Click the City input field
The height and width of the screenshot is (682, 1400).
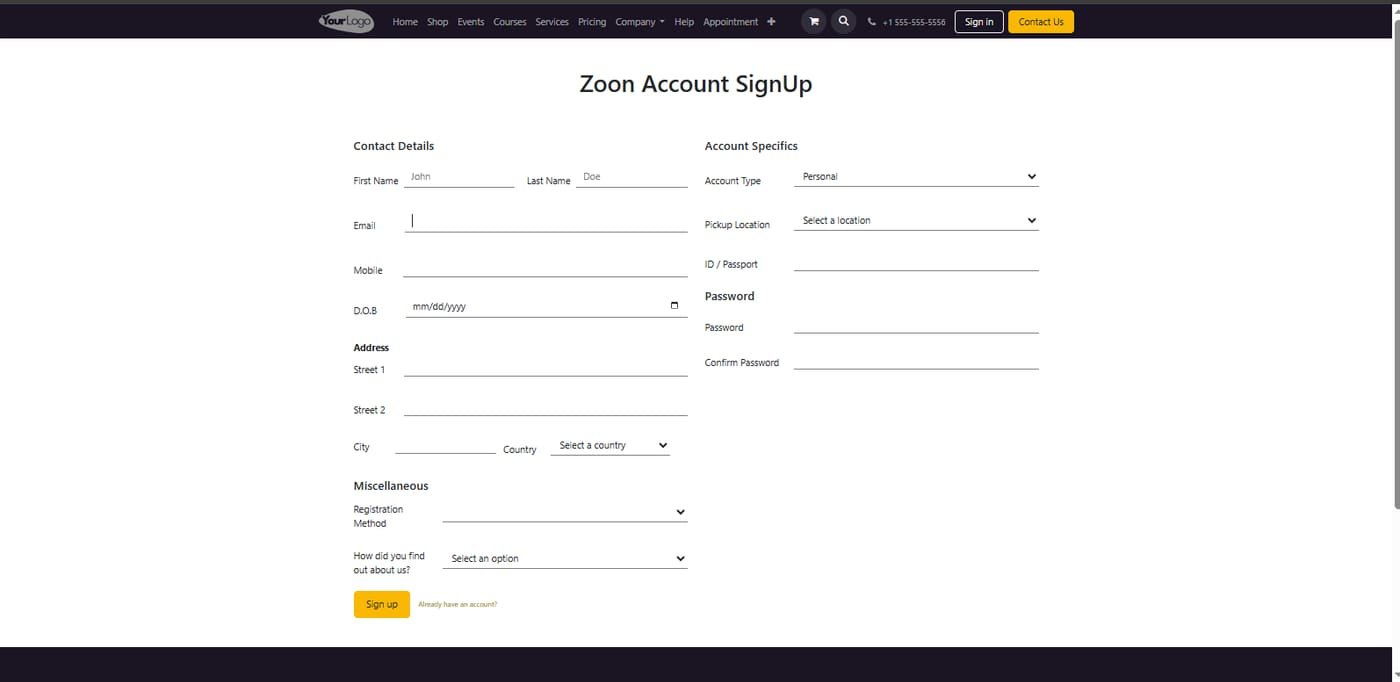point(446,445)
